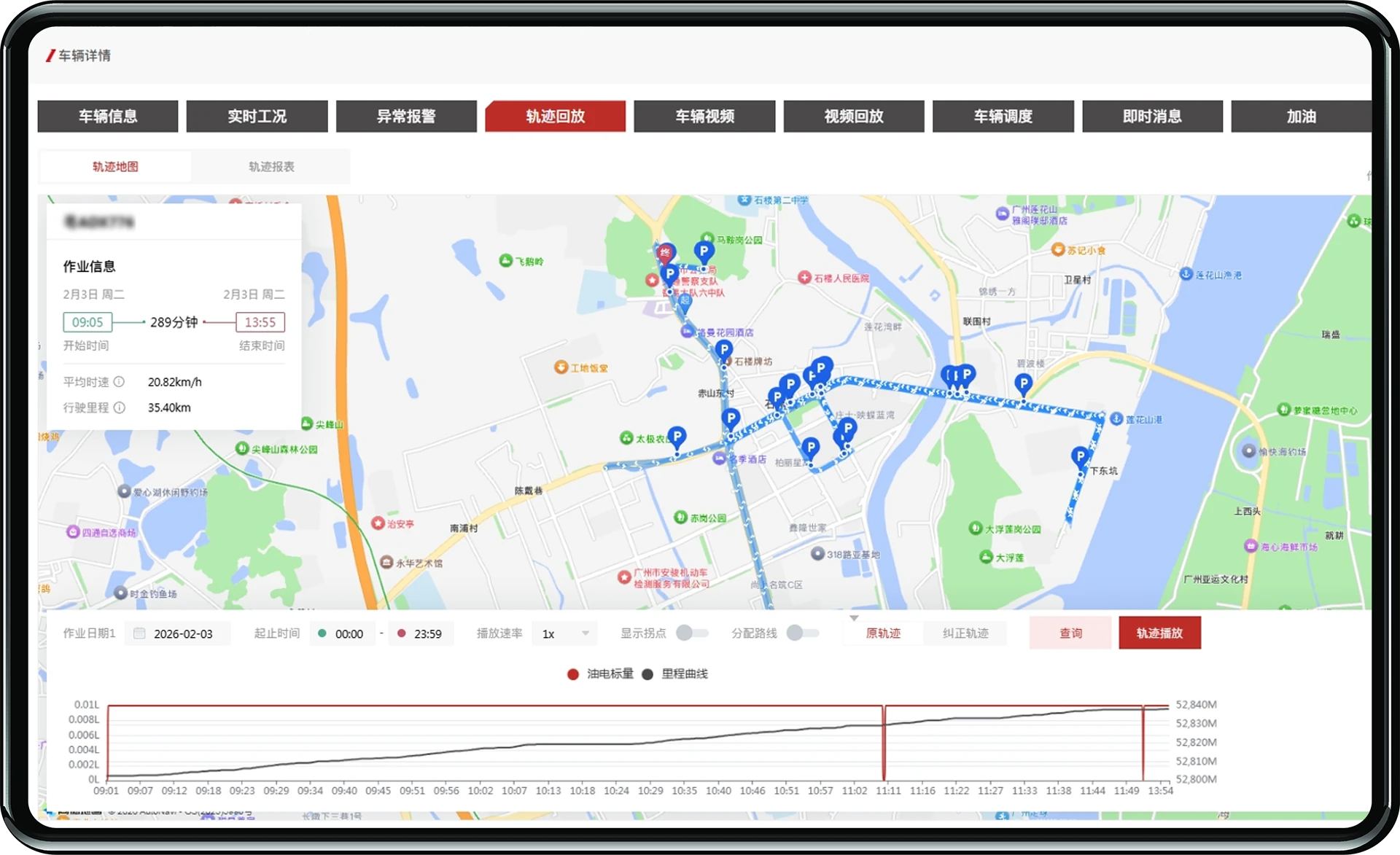Click the end-point marker on the map
The image size is (1400, 855).
point(664,254)
